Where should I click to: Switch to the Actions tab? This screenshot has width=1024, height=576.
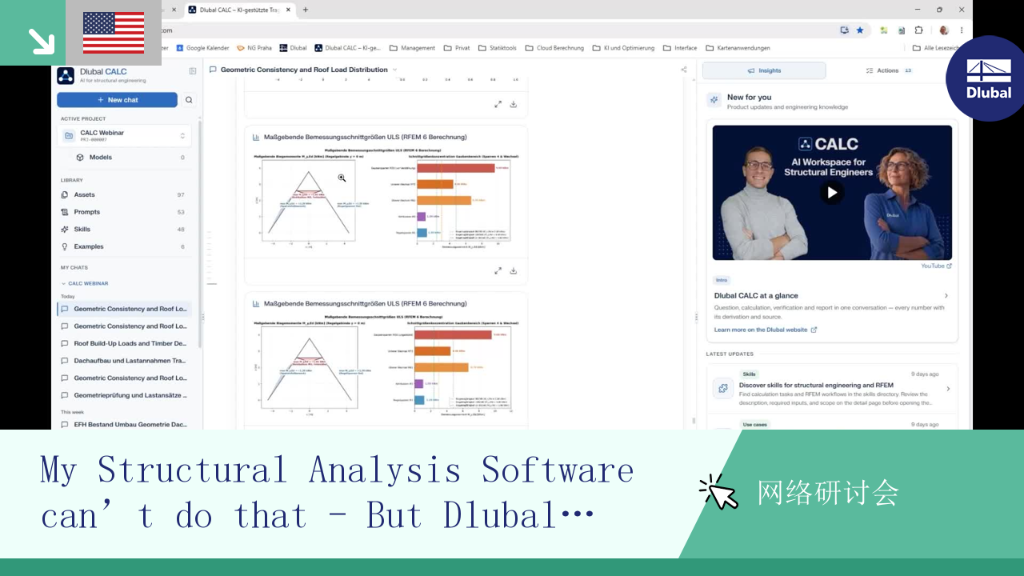point(888,71)
